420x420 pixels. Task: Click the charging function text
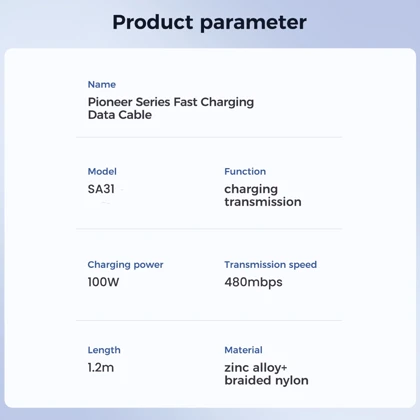(251, 189)
